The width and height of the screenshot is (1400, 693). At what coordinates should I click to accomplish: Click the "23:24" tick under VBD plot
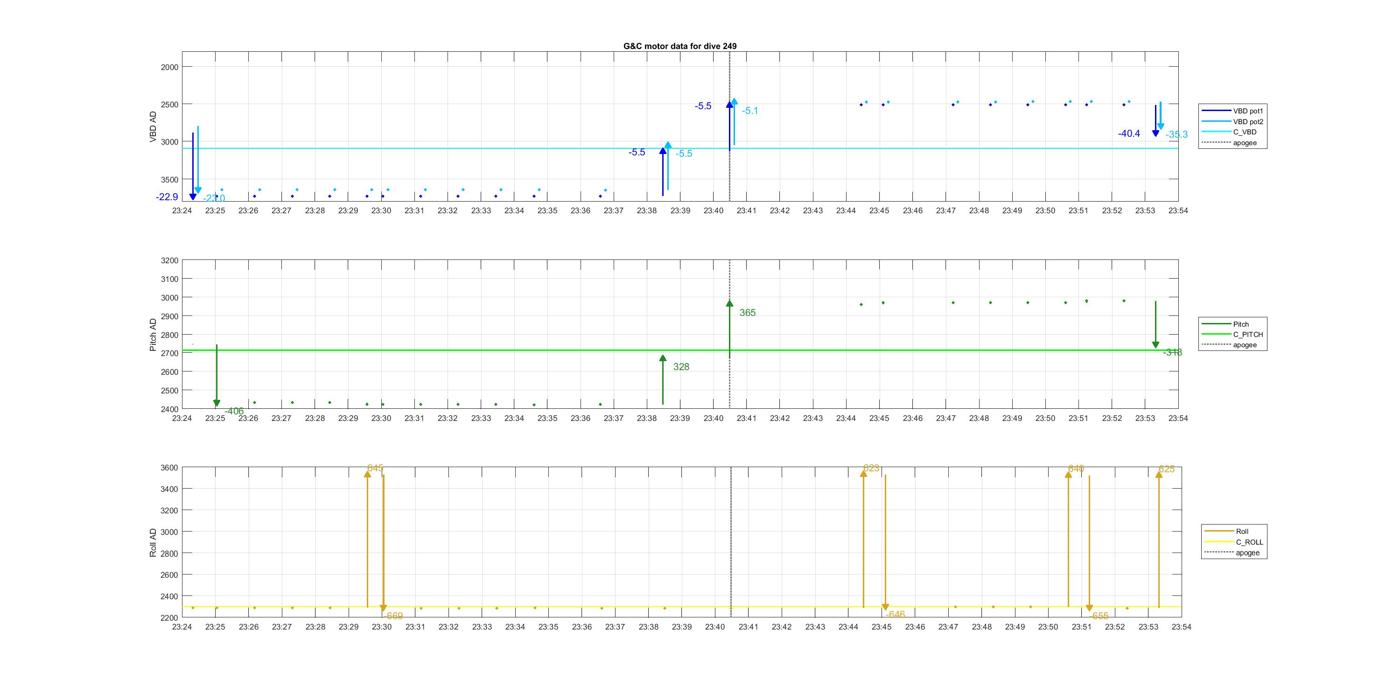click(x=182, y=211)
